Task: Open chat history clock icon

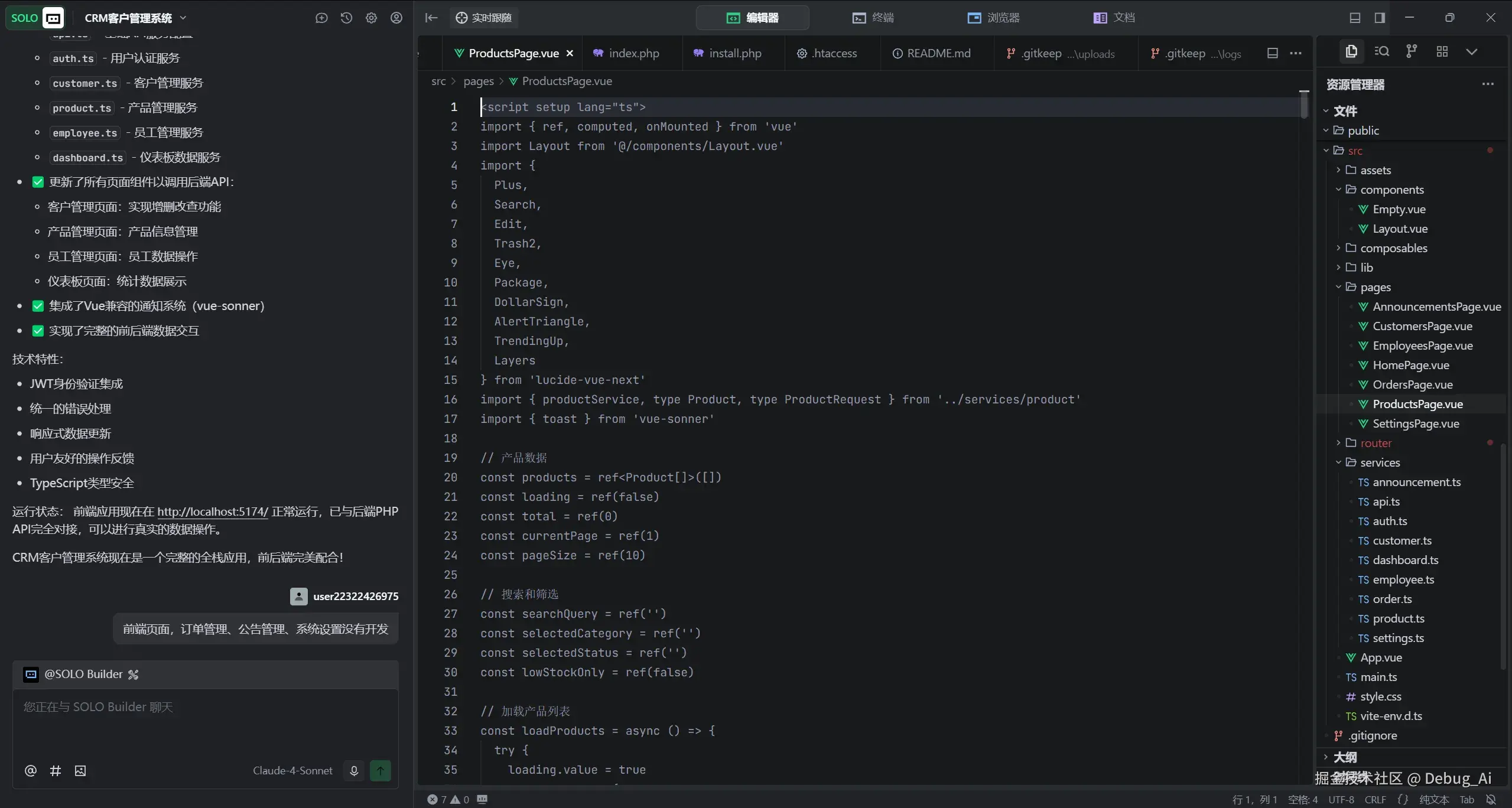Action: 346,18
